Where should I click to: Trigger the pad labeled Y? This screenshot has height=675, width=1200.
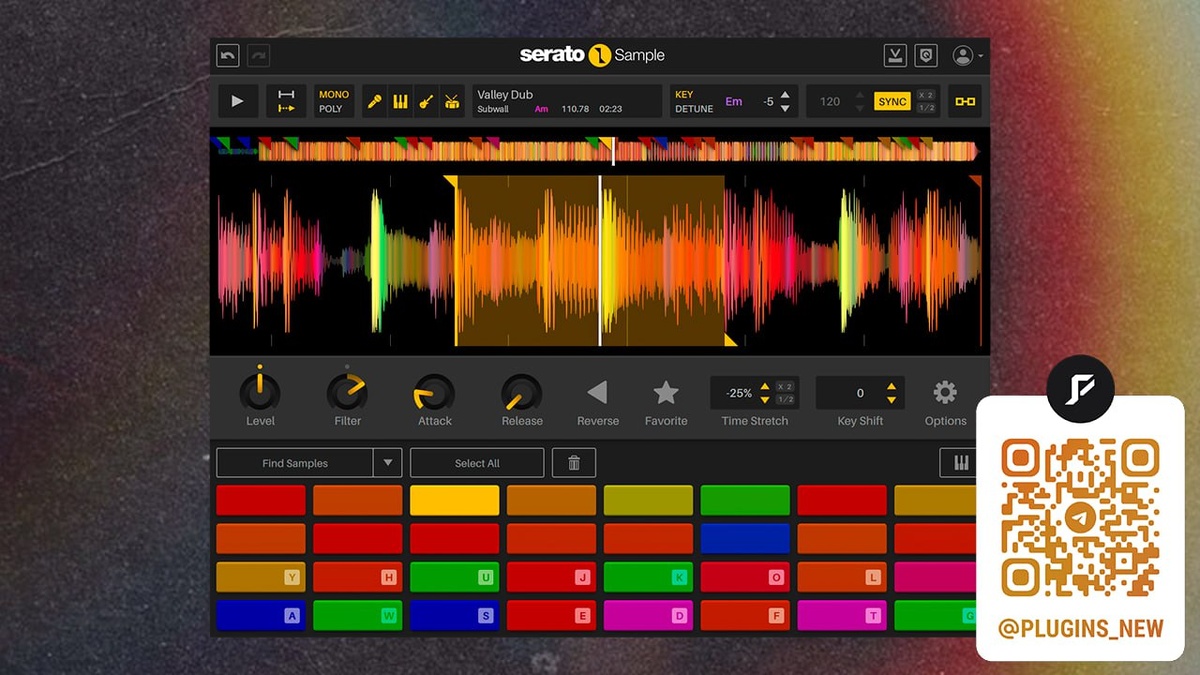261,577
